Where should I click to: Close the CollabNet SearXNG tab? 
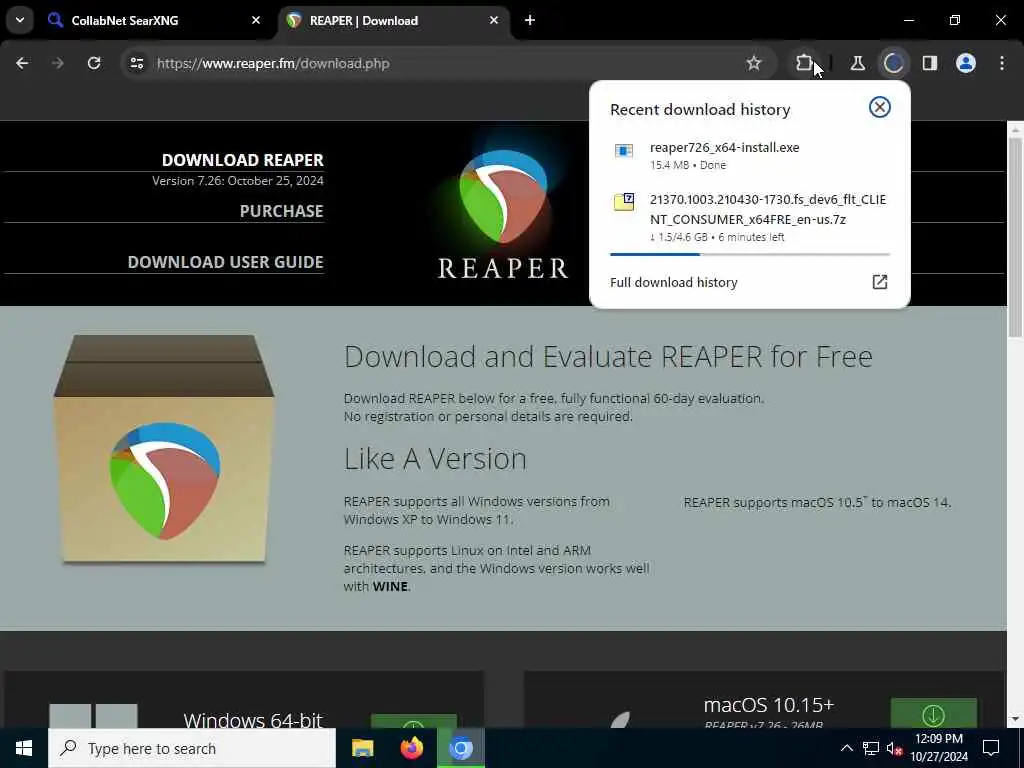pyautogui.click(x=256, y=20)
